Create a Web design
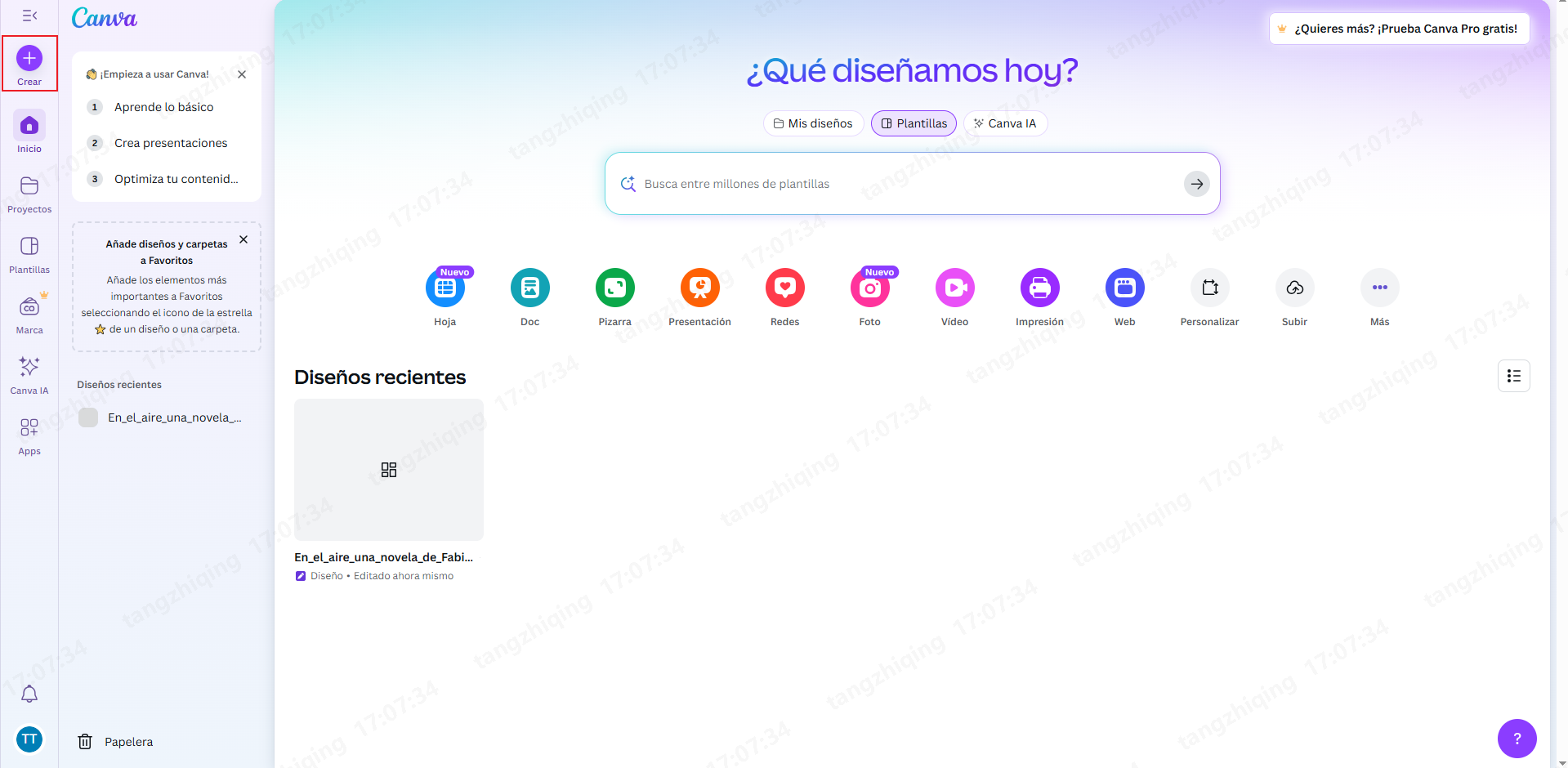The width and height of the screenshot is (1568, 768). 1125,288
